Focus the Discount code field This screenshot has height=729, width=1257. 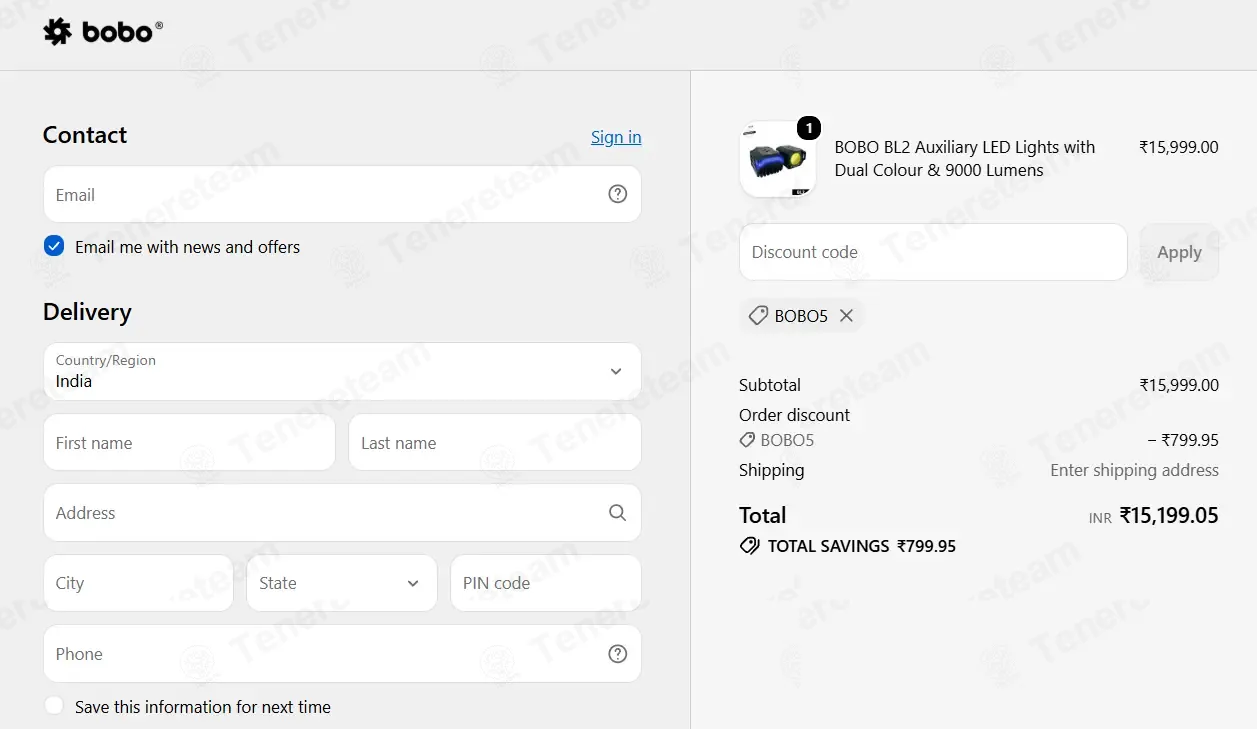click(x=933, y=252)
